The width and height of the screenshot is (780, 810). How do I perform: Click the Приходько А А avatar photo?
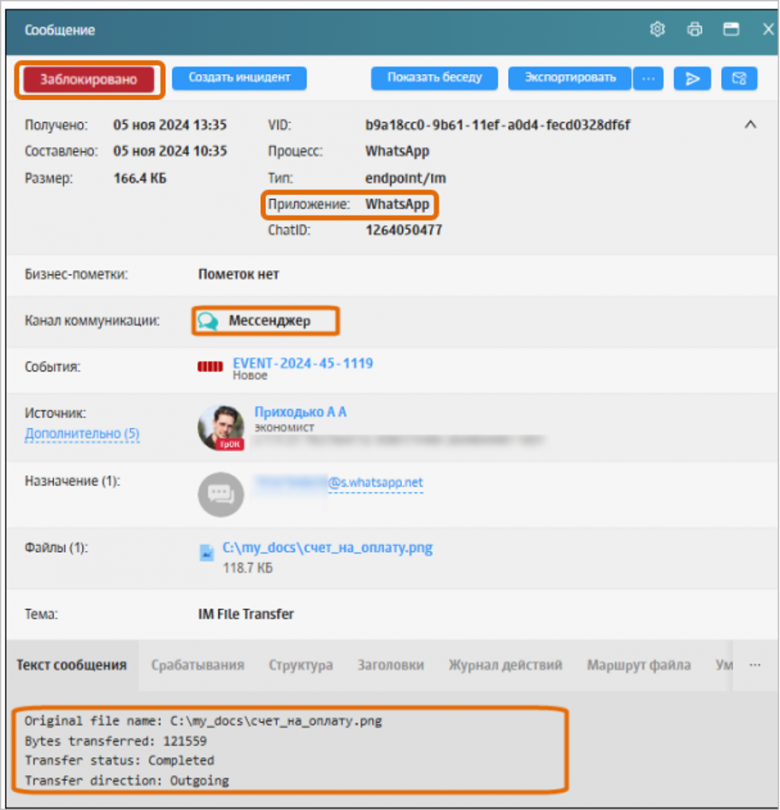click(220, 428)
